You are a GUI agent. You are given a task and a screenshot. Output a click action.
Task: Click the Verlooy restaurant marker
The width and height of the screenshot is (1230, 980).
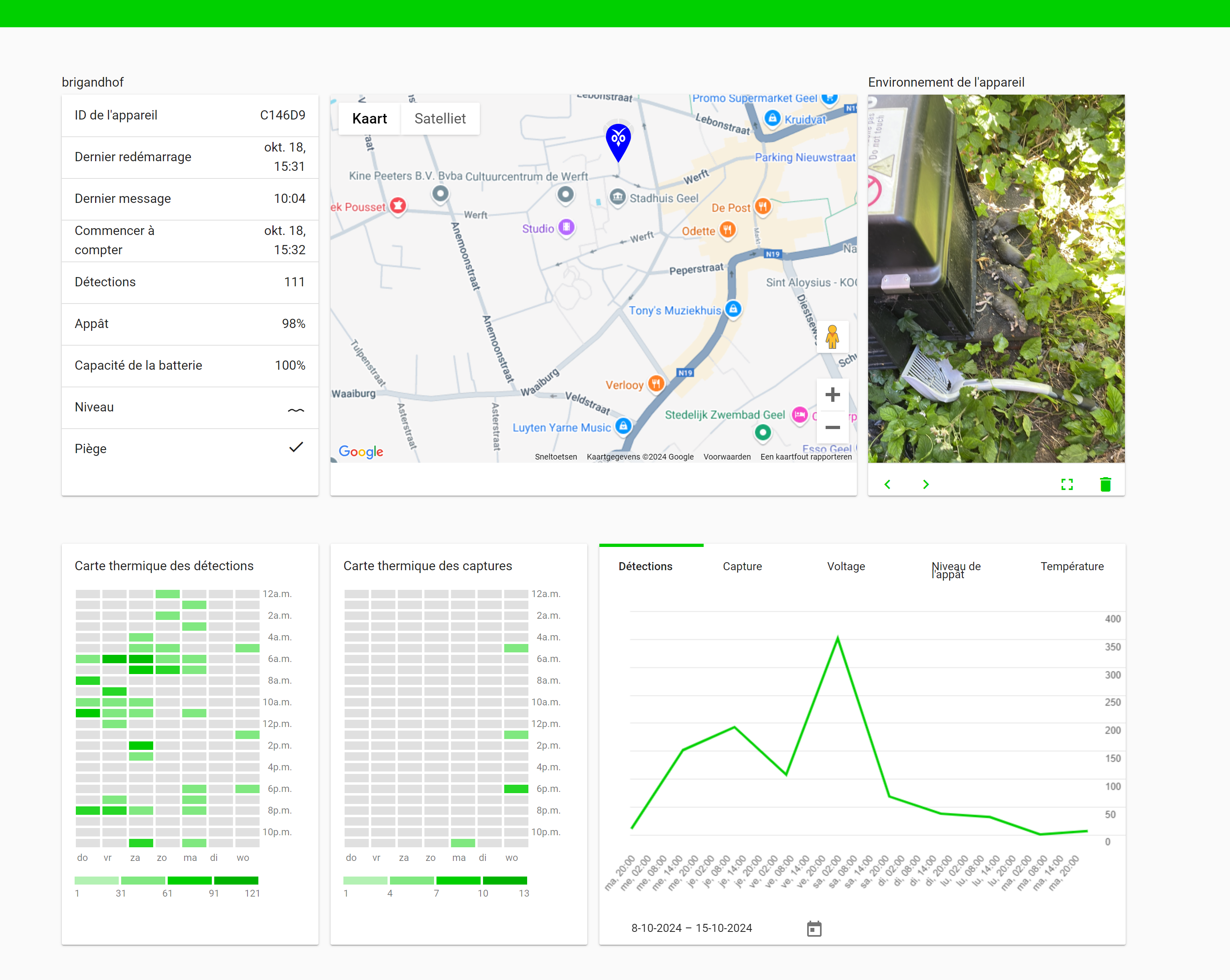click(656, 384)
